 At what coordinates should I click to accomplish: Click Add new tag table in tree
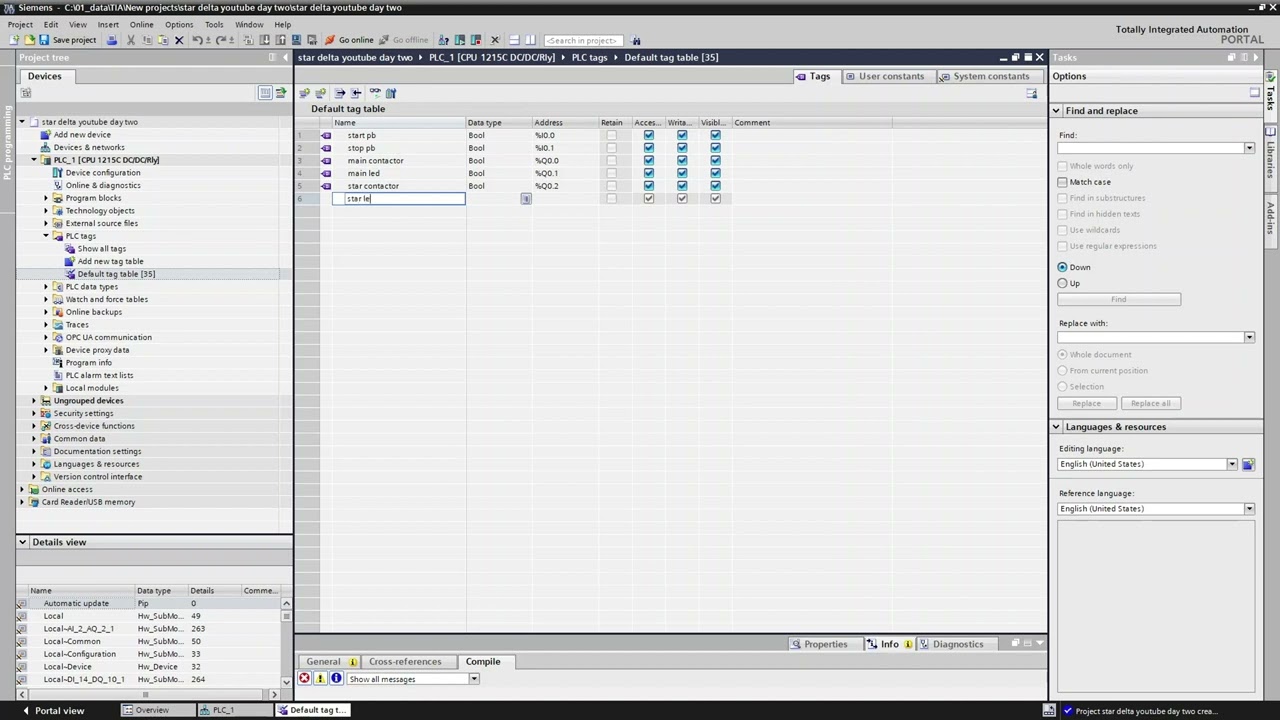110,261
